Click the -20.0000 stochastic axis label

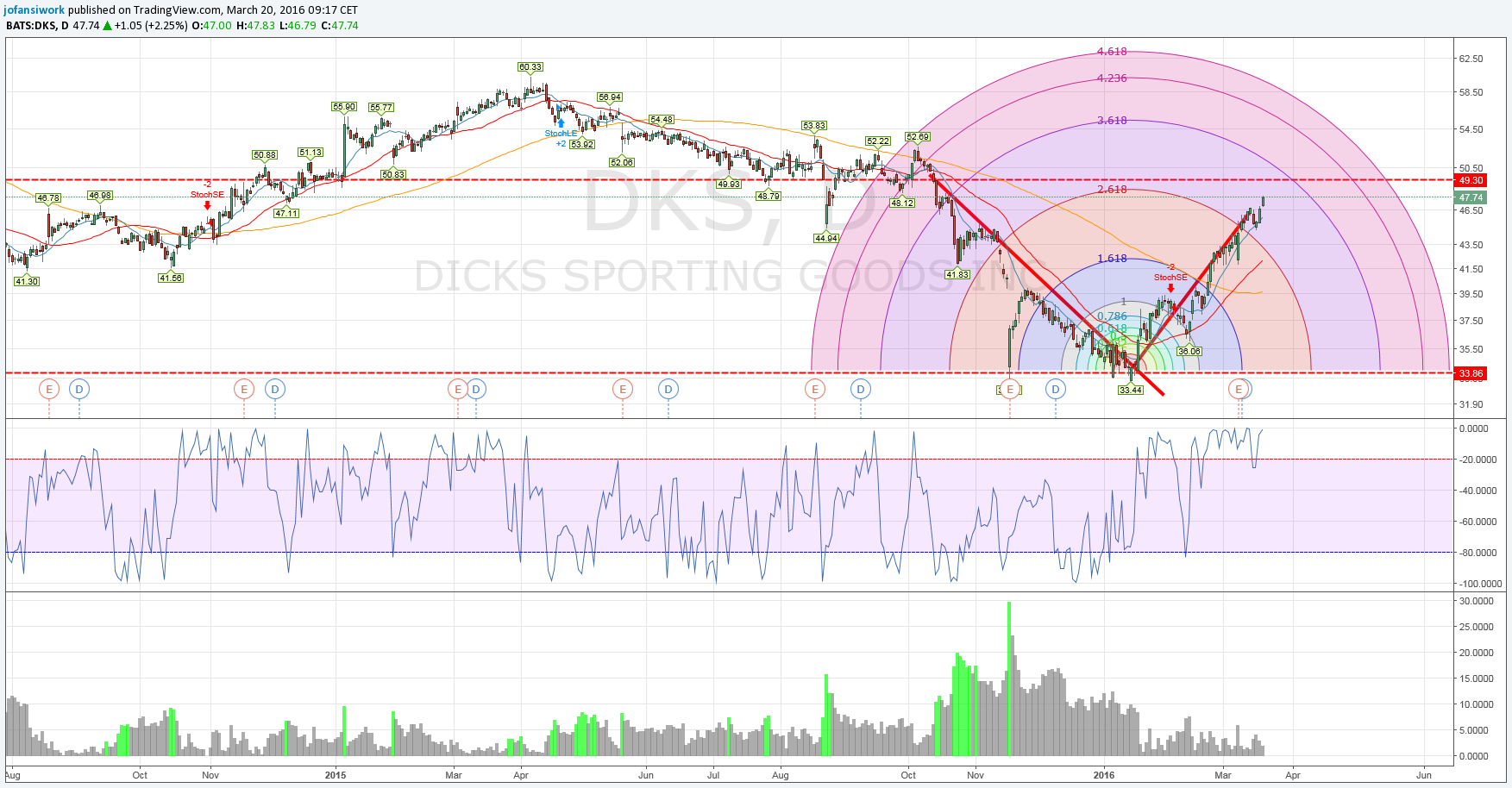pos(1478,460)
